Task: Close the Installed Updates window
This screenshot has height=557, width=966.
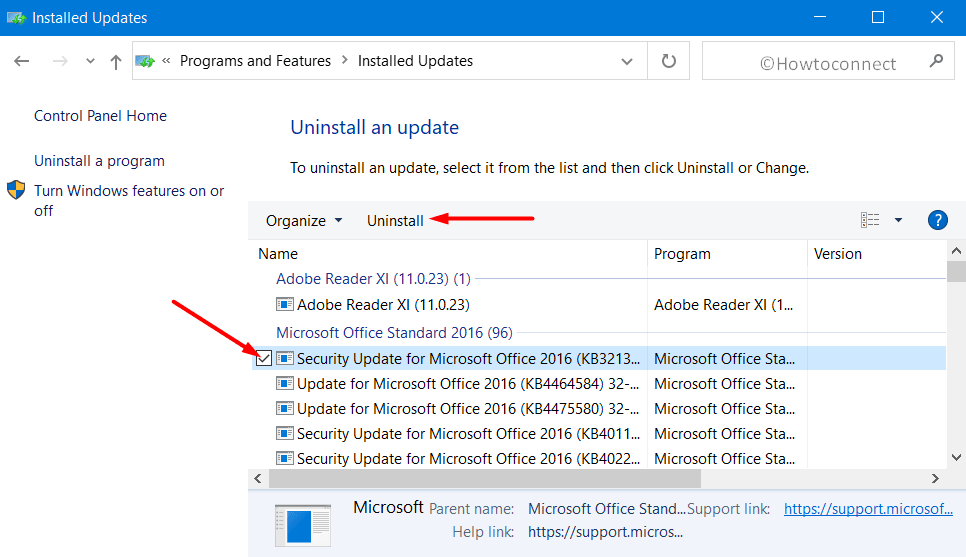Action: (x=936, y=17)
